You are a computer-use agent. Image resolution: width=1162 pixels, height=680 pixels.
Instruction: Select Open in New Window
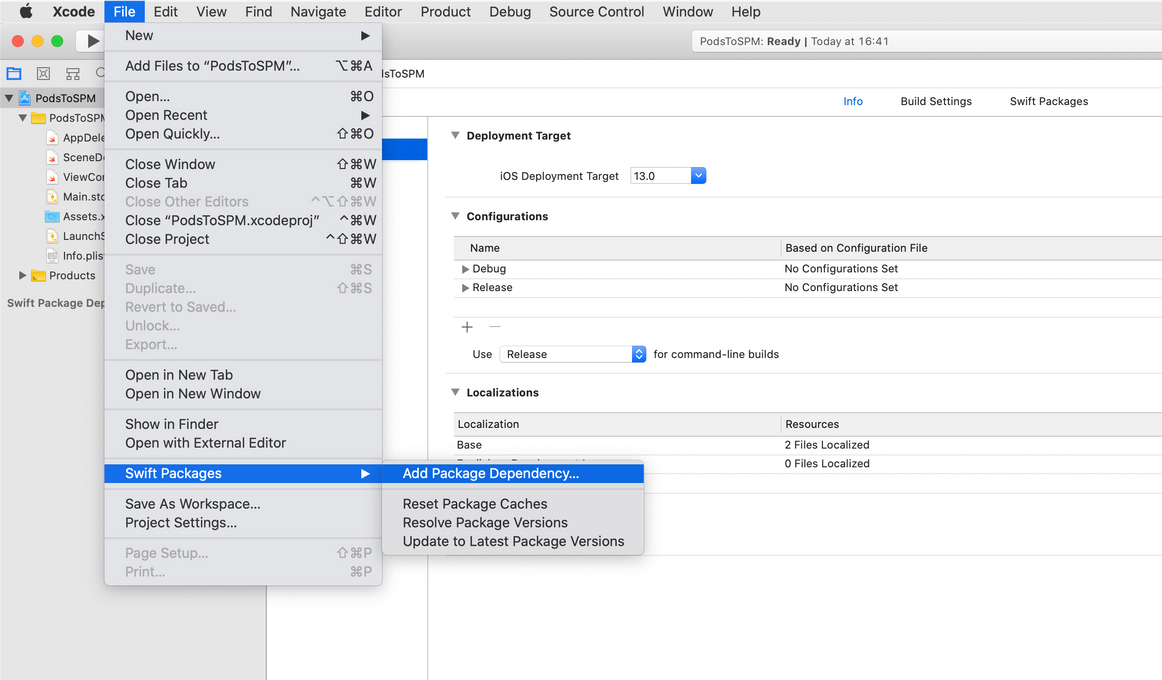pyautogui.click(x=243, y=394)
